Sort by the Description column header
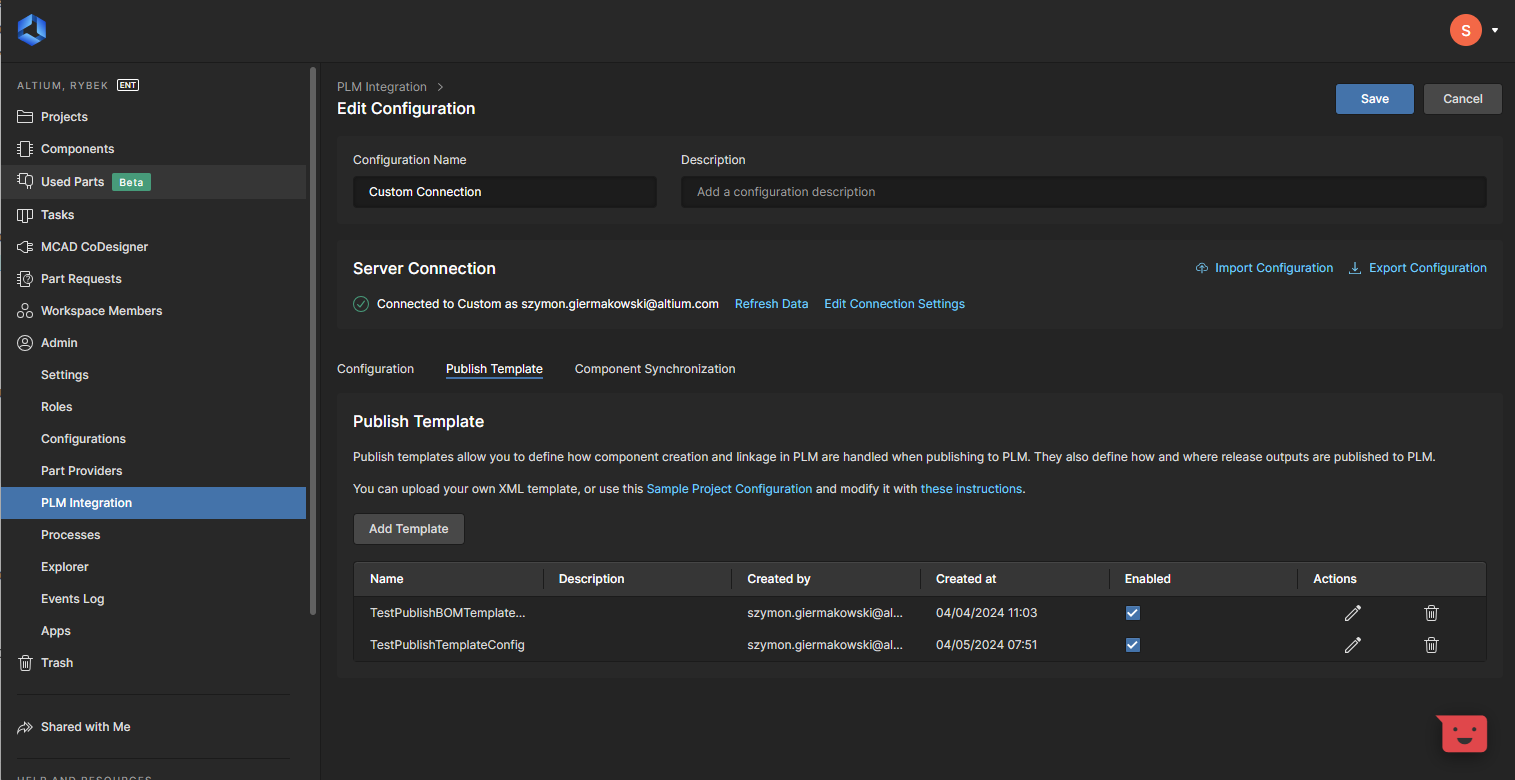 coord(591,579)
